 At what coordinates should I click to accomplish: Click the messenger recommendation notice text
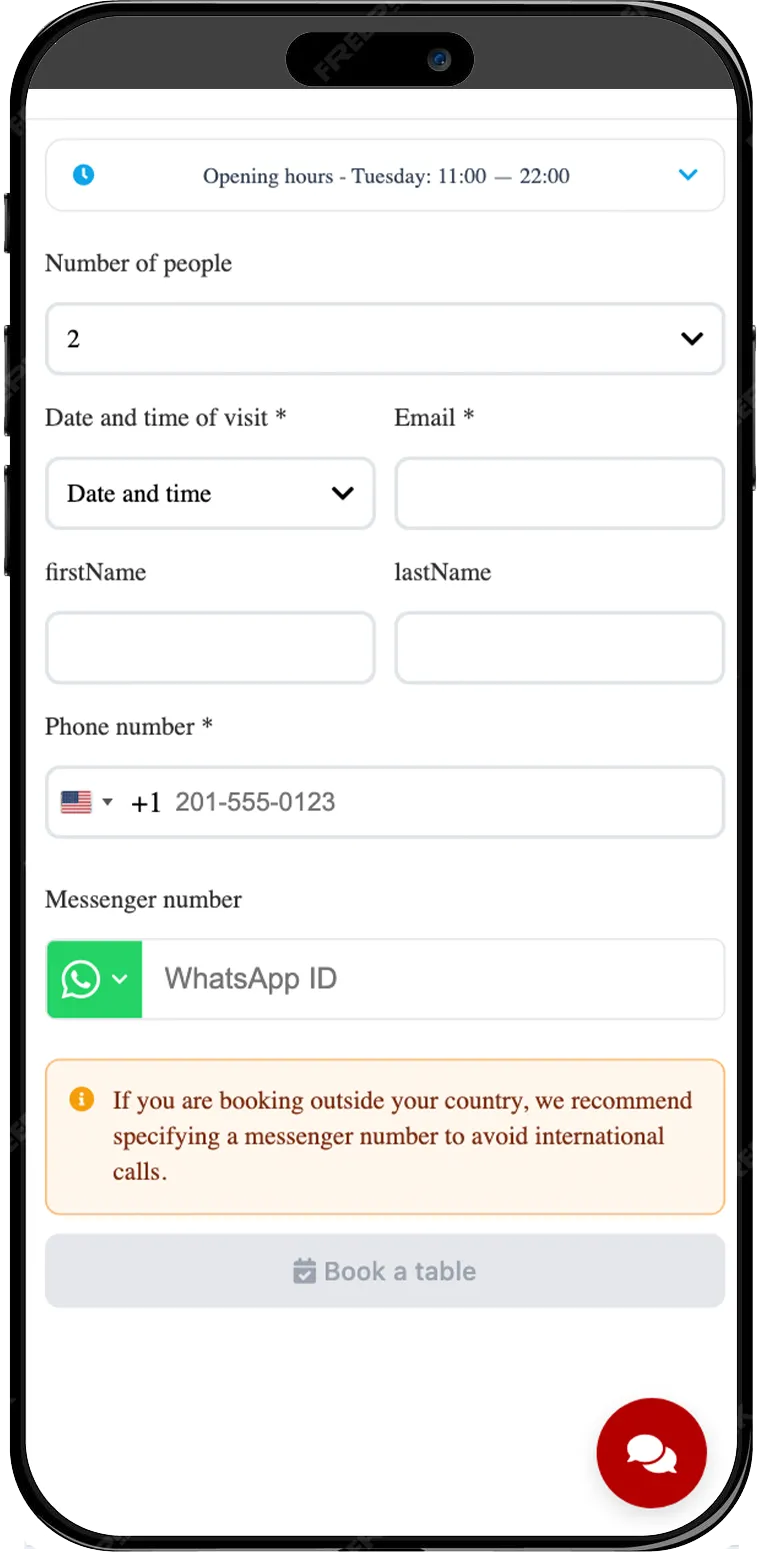point(403,1136)
